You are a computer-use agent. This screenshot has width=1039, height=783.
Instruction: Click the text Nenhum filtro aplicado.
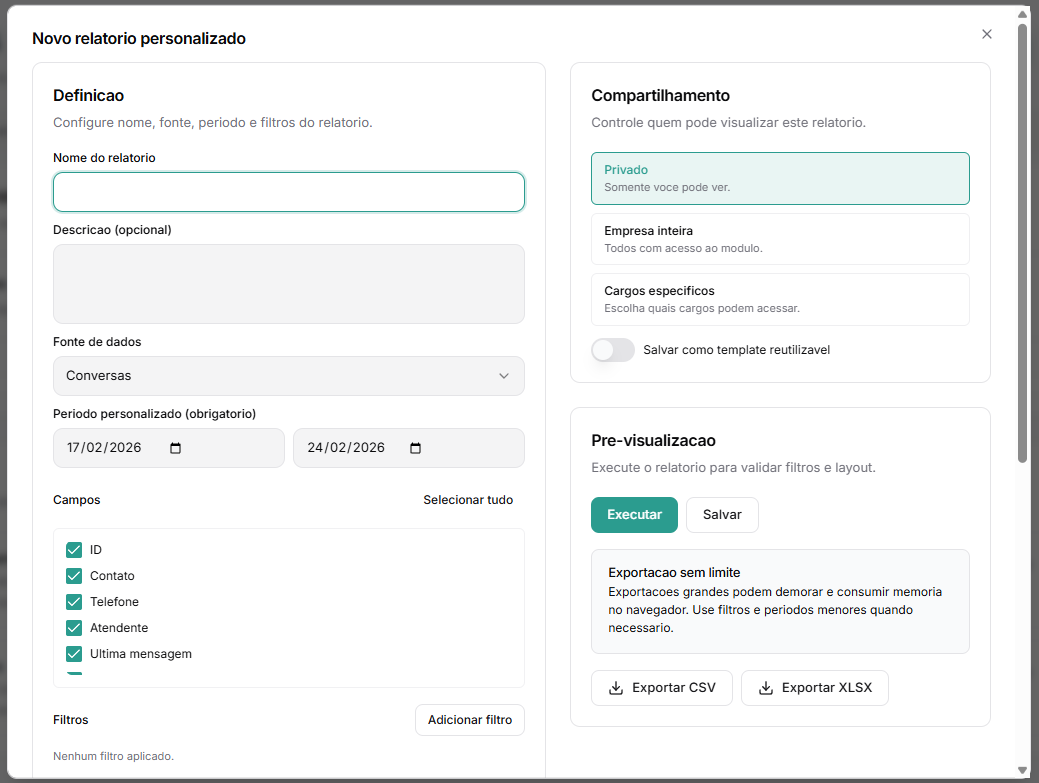click(113, 756)
